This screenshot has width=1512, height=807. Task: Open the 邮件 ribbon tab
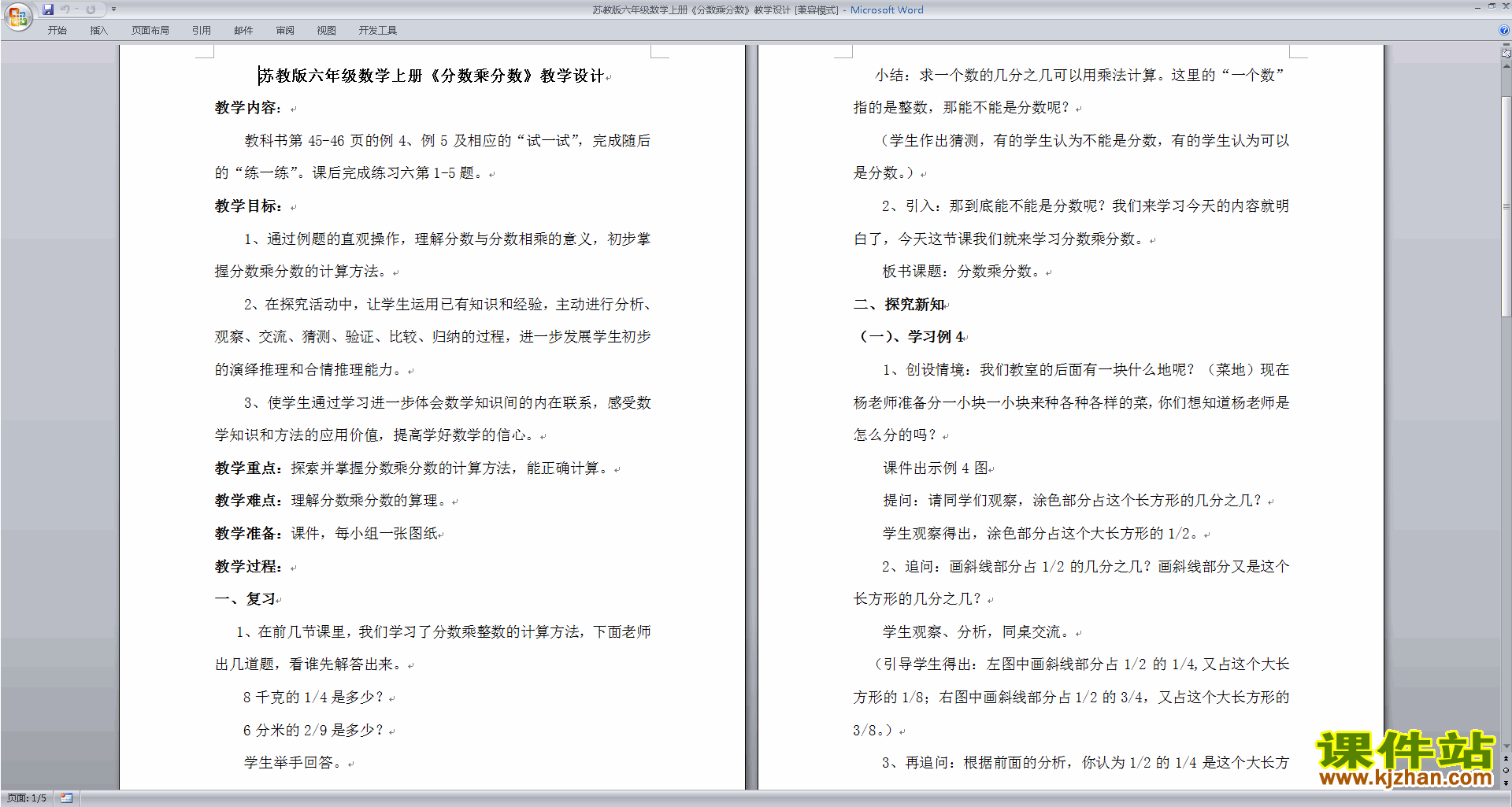[x=243, y=31]
